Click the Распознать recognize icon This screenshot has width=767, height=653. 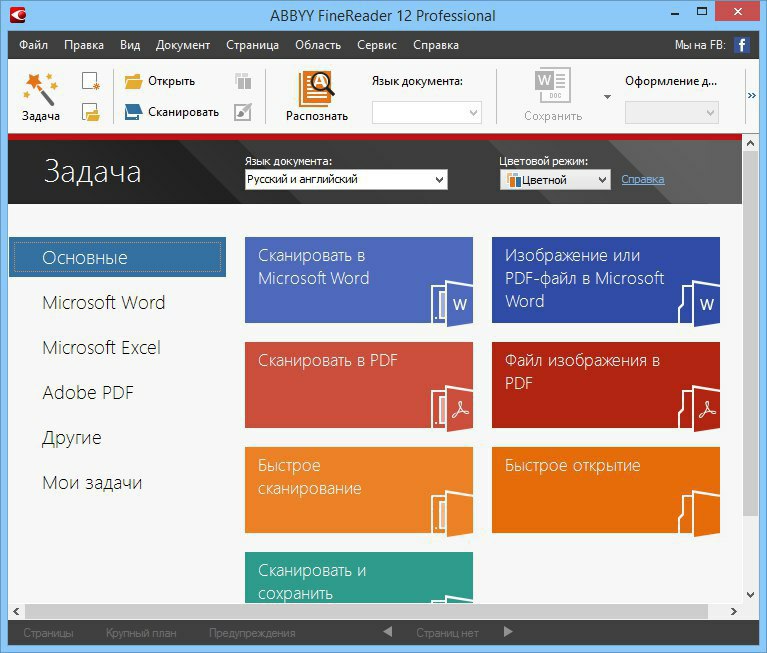coord(316,89)
